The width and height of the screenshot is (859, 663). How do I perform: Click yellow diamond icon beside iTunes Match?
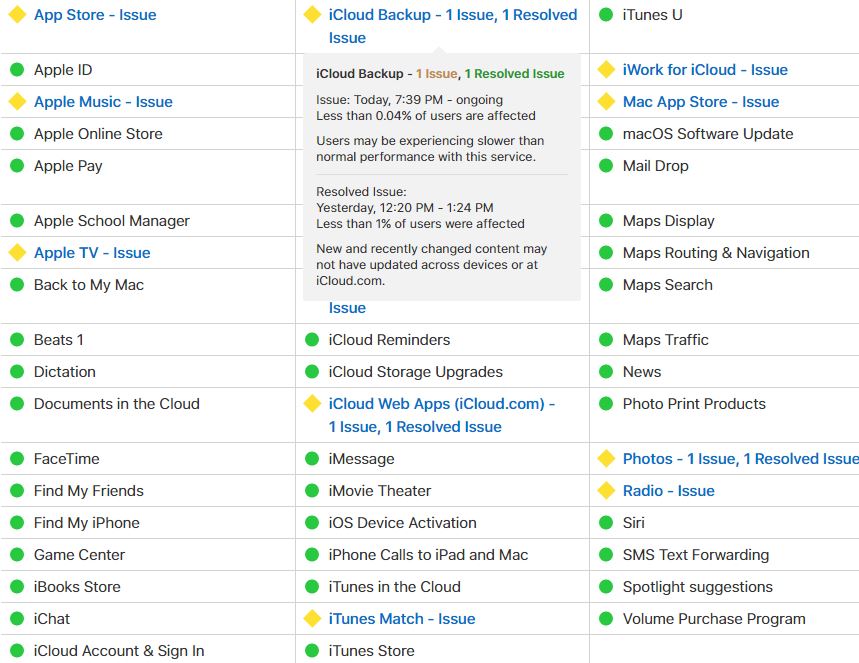(x=312, y=619)
